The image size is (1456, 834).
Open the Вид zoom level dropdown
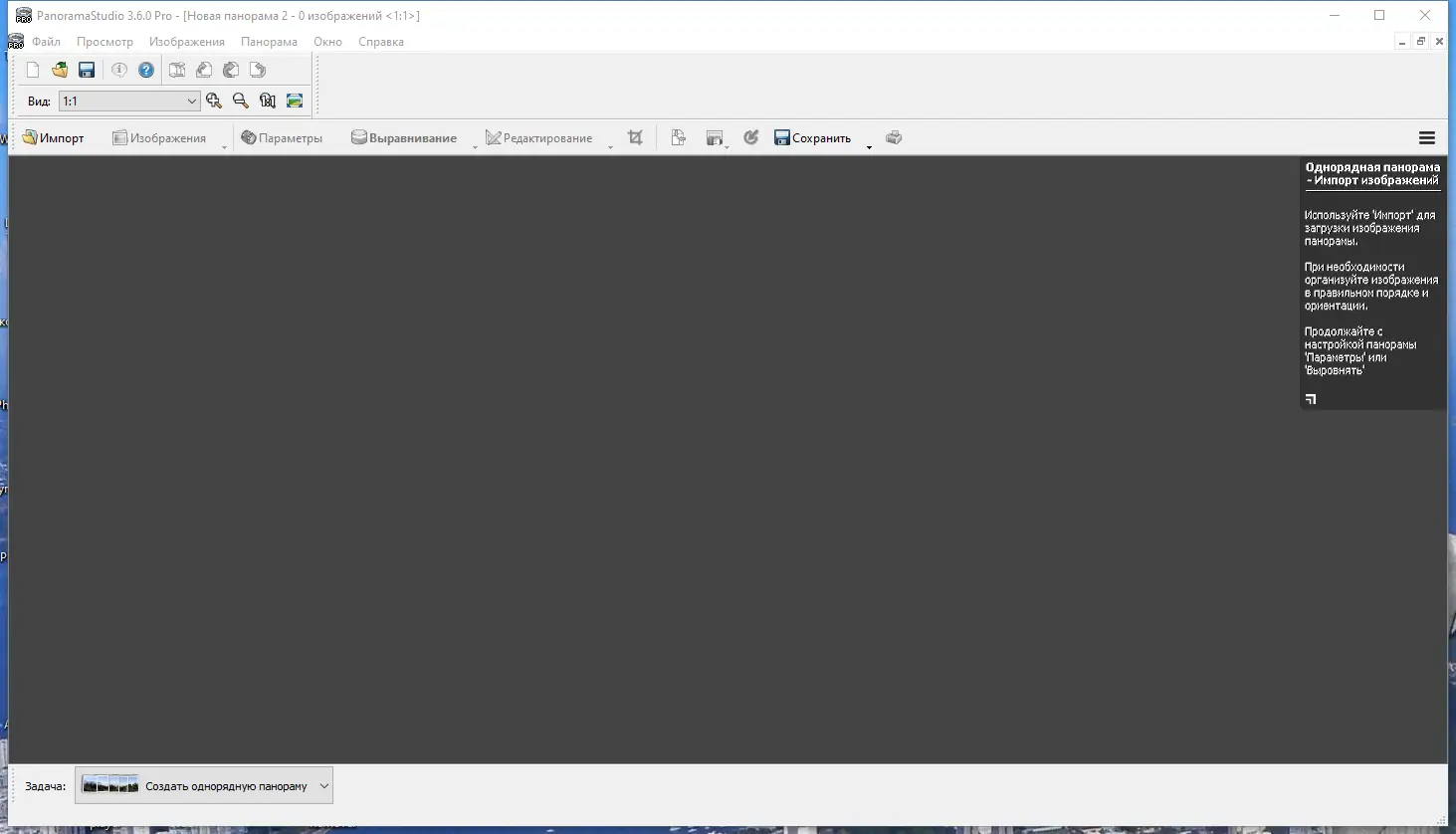tap(190, 101)
